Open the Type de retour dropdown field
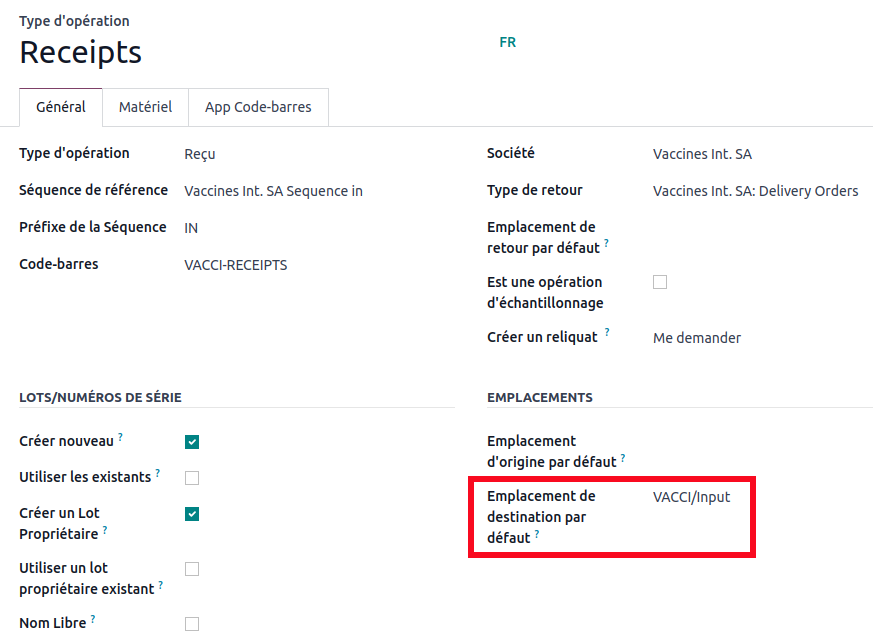The height and width of the screenshot is (643, 873). (755, 191)
